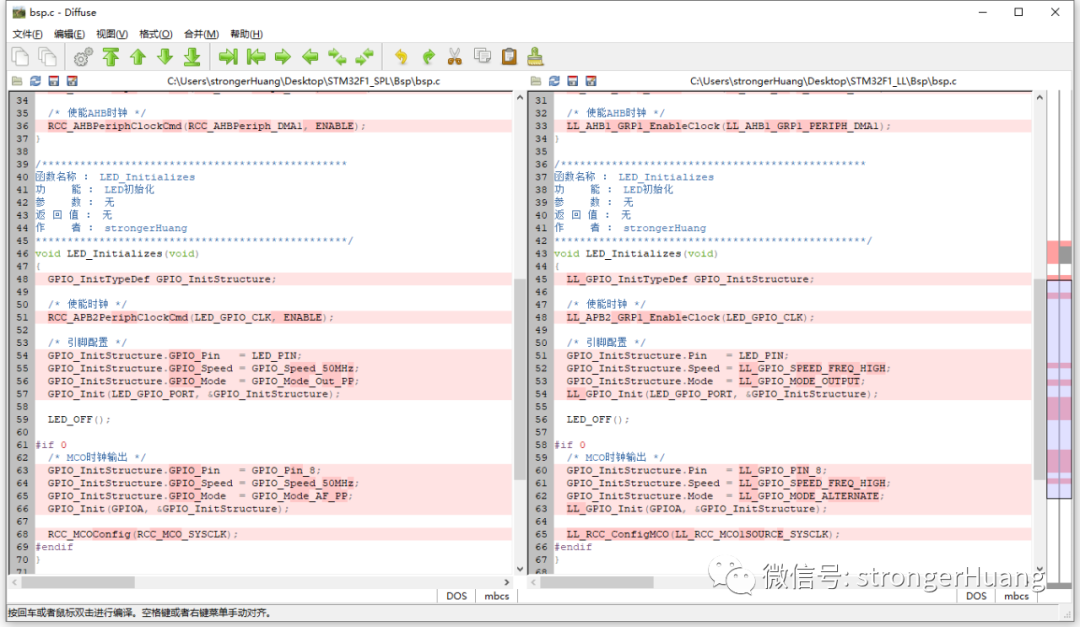Save the right pane file

pyautogui.click(x=572, y=81)
